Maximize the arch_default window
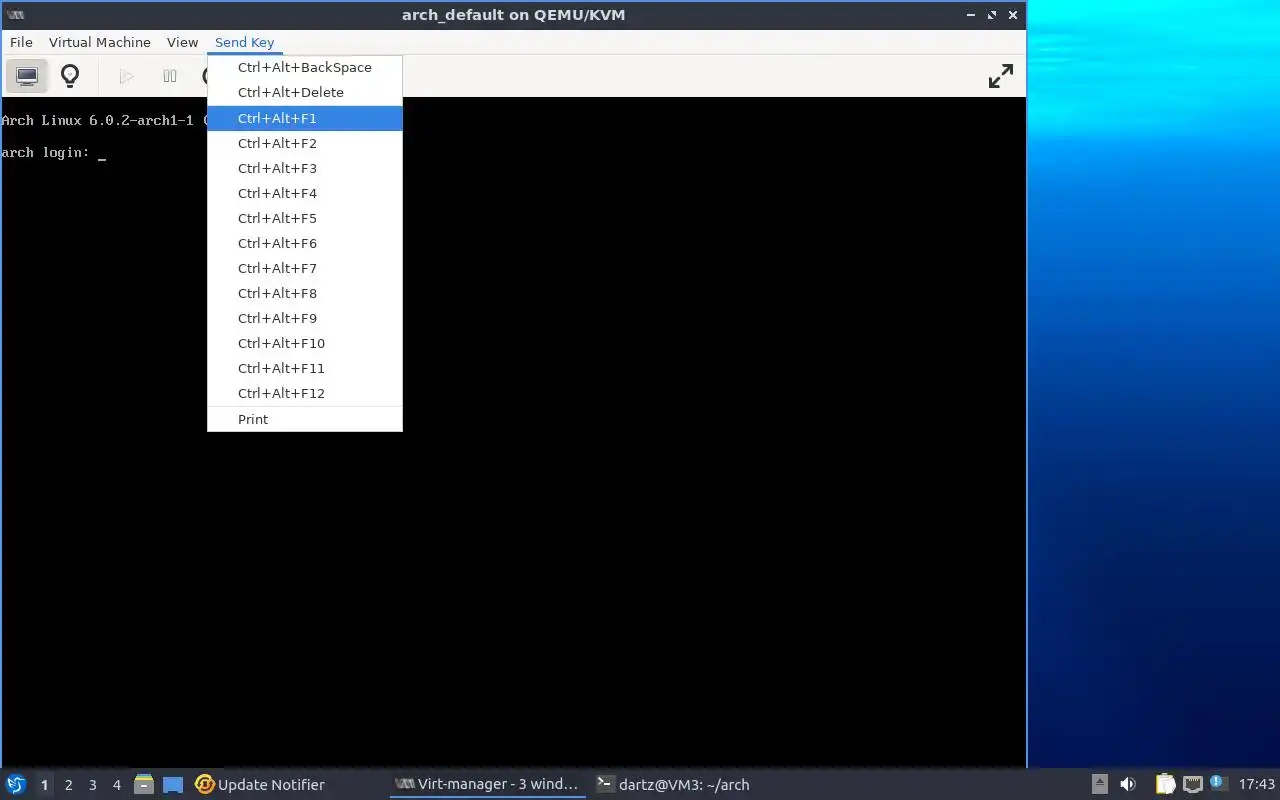This screenshot has height=800, width=1280. pyautogui.click(x=992, y=15)
